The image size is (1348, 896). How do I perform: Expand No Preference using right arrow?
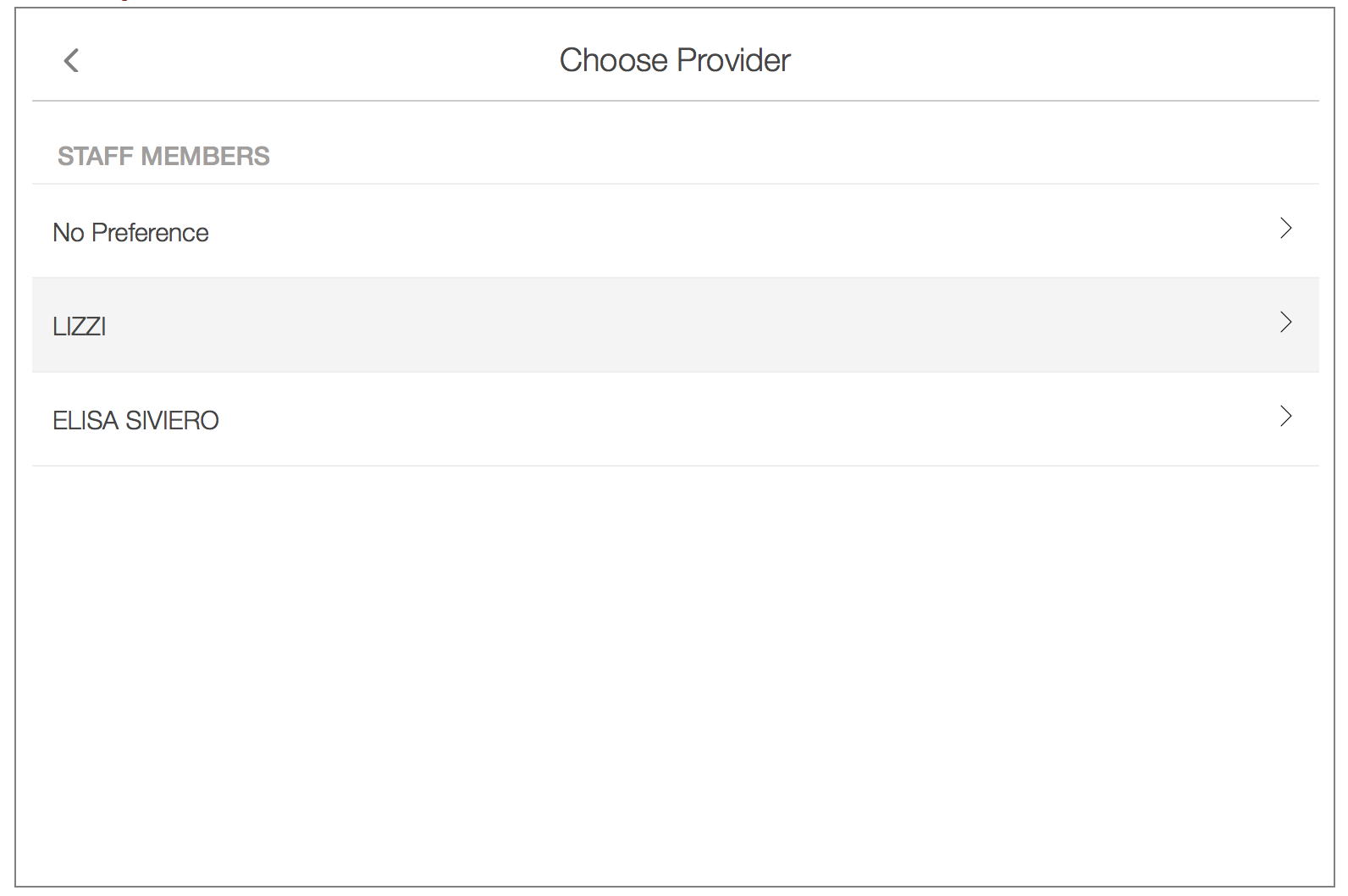coord(1285,229)
